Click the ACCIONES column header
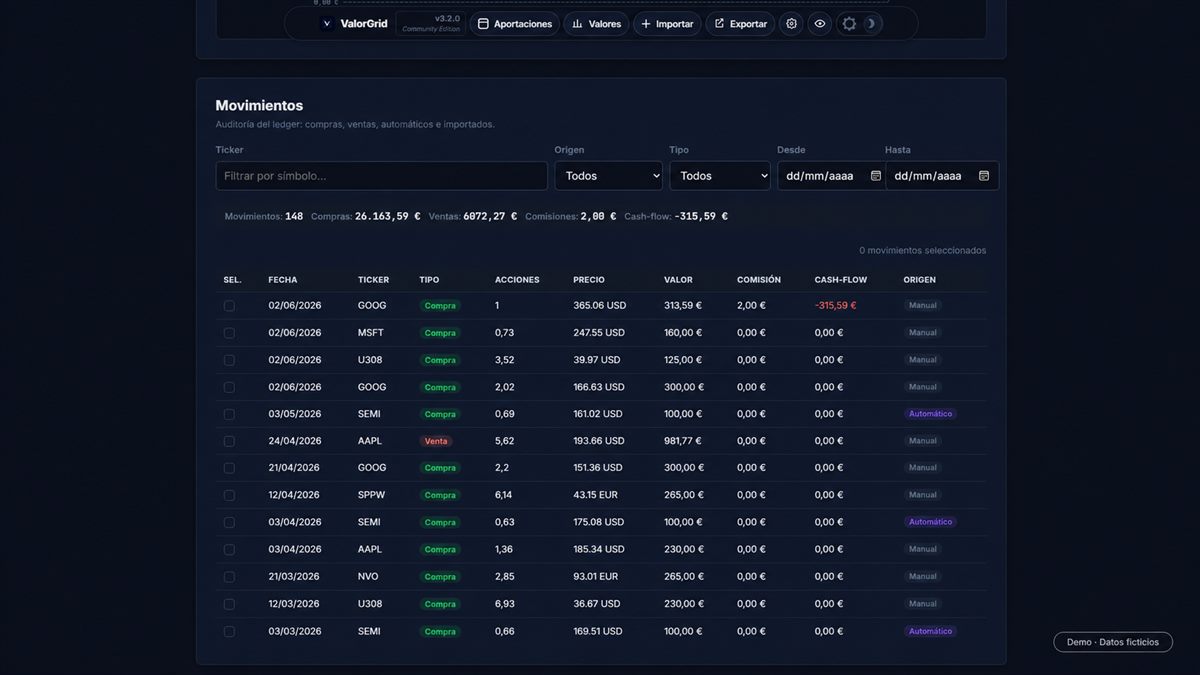Image resolution: width=1200 pixels, height=675 pixels. 517,280
